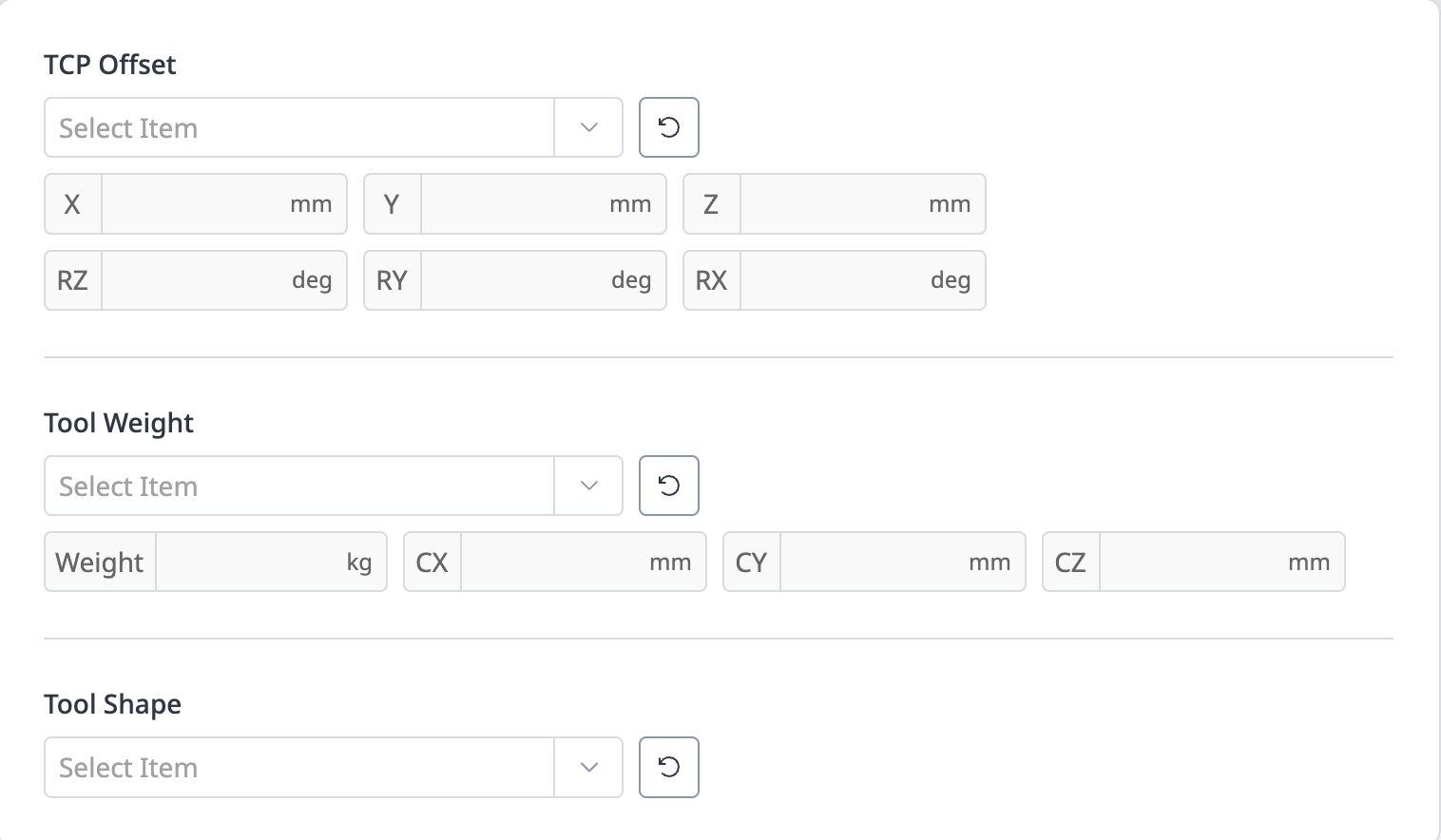Viewport: 1441px width, 840px height.
Task: Click the chevron arrow on the TCP Offset selector
Action: point(587,127)
